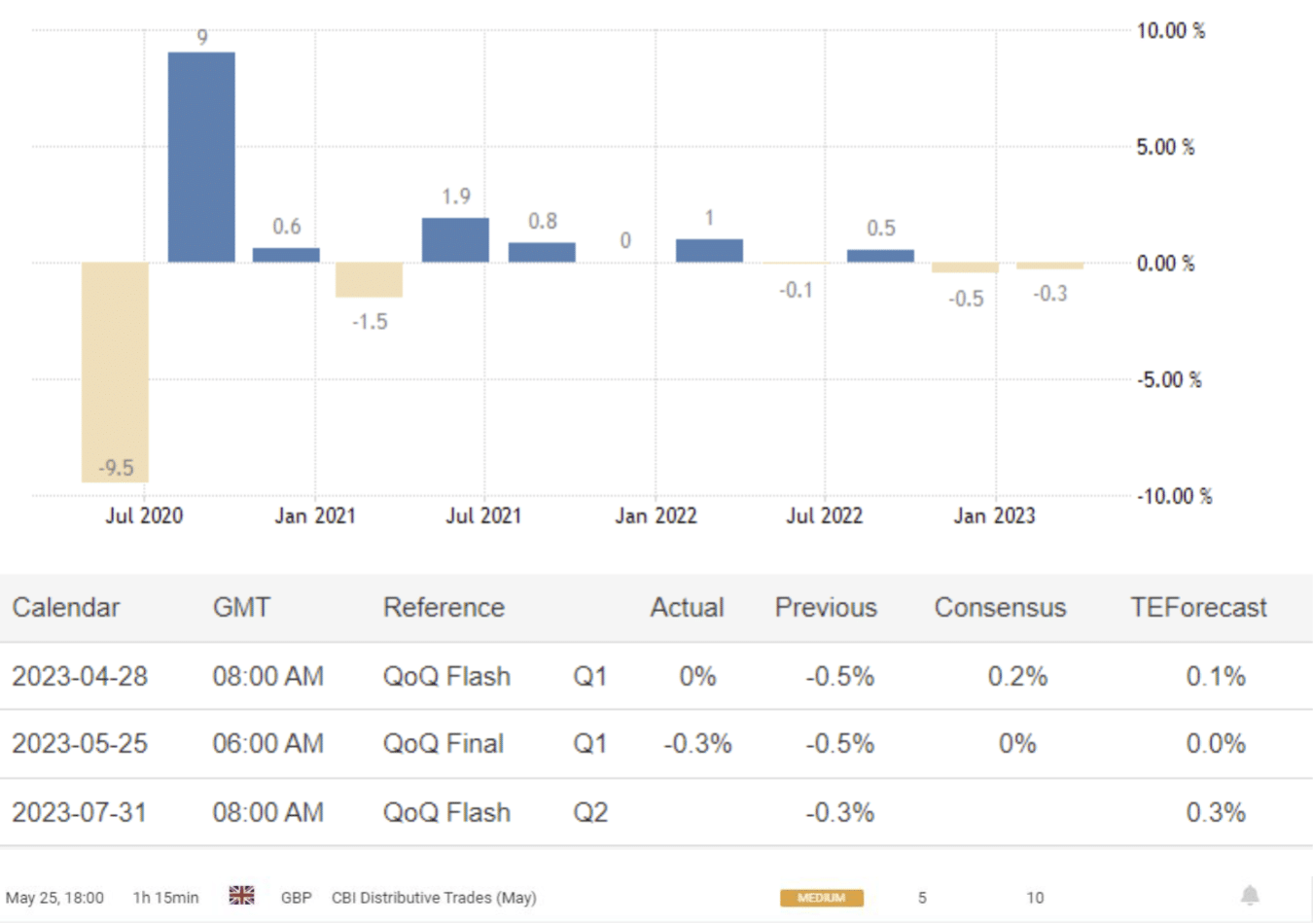Image resolution: width=1313 pixels, height=924 pixels.
Task: Click the large negative -9.5 bar
Action: click(x=115, y=372)
